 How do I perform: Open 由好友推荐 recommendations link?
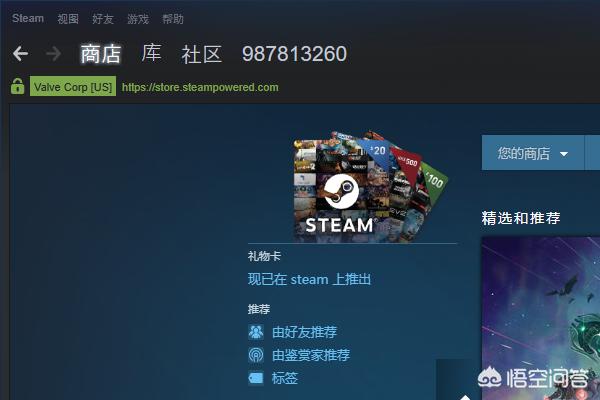305,332
